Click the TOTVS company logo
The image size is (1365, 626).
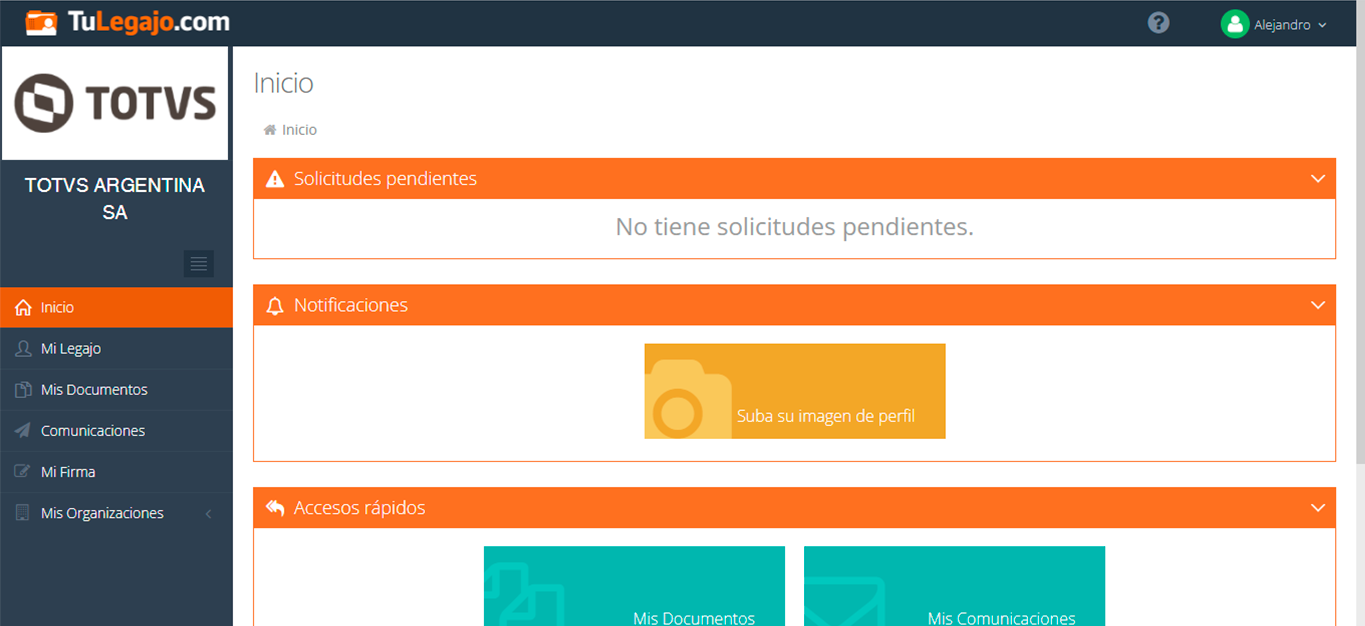point(115,103)
